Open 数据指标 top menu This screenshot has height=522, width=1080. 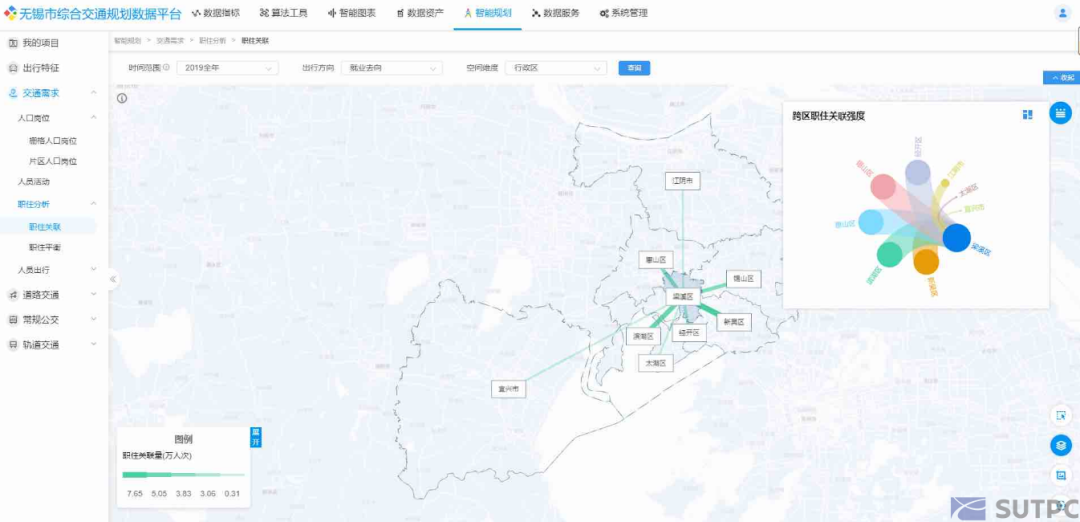(x=216, y=13)
